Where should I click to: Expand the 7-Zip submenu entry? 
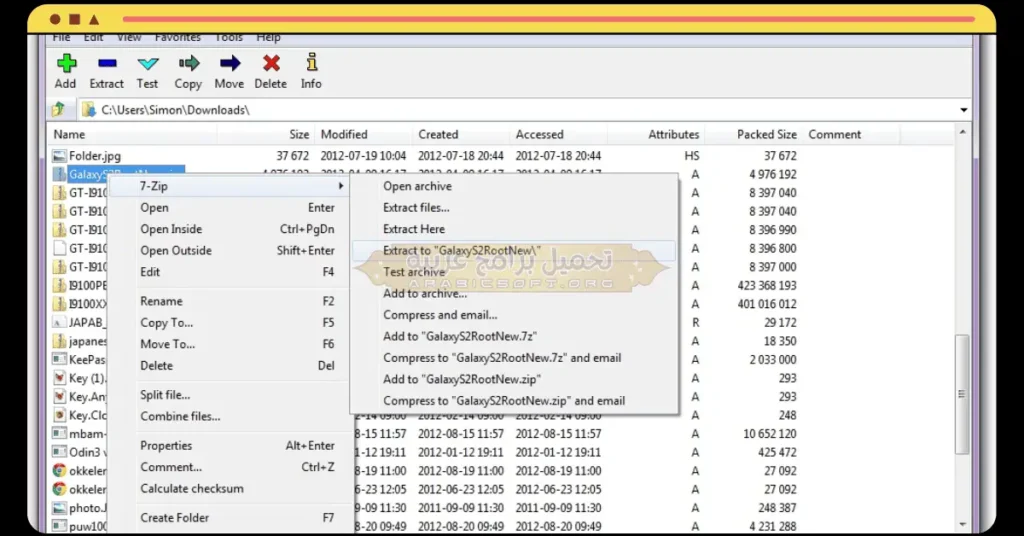(x=229, y=186)
